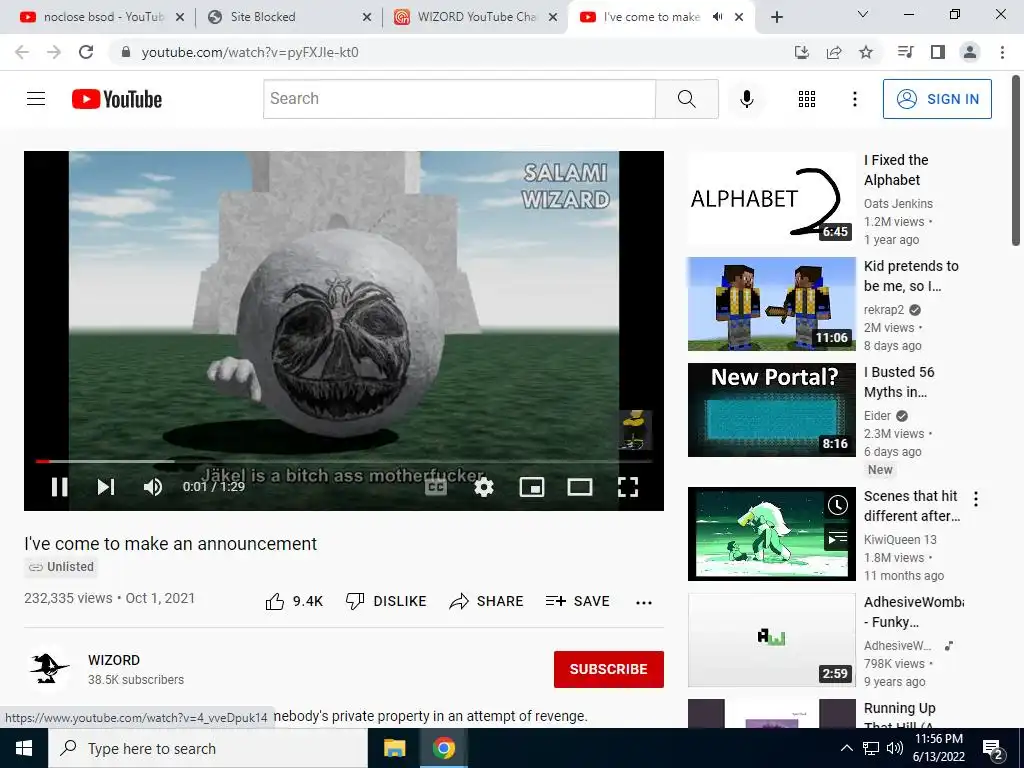Open options for 'Scenes that hit different'
The height and width of the screenshot is (768, 1024).
click(976, 499)
